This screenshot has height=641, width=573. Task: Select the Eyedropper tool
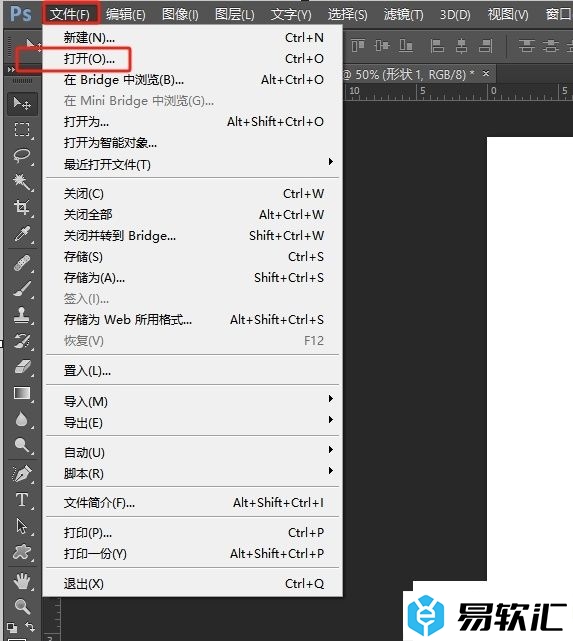point(22,234)
